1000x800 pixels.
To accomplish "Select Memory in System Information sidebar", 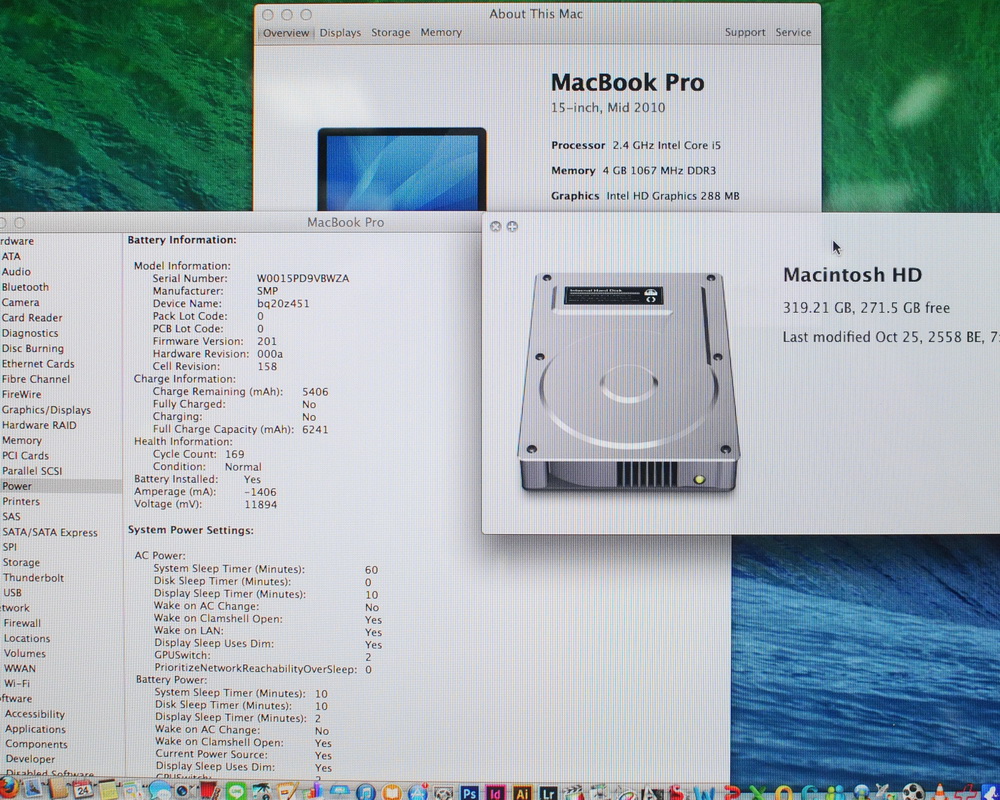I will click(22, 440).
